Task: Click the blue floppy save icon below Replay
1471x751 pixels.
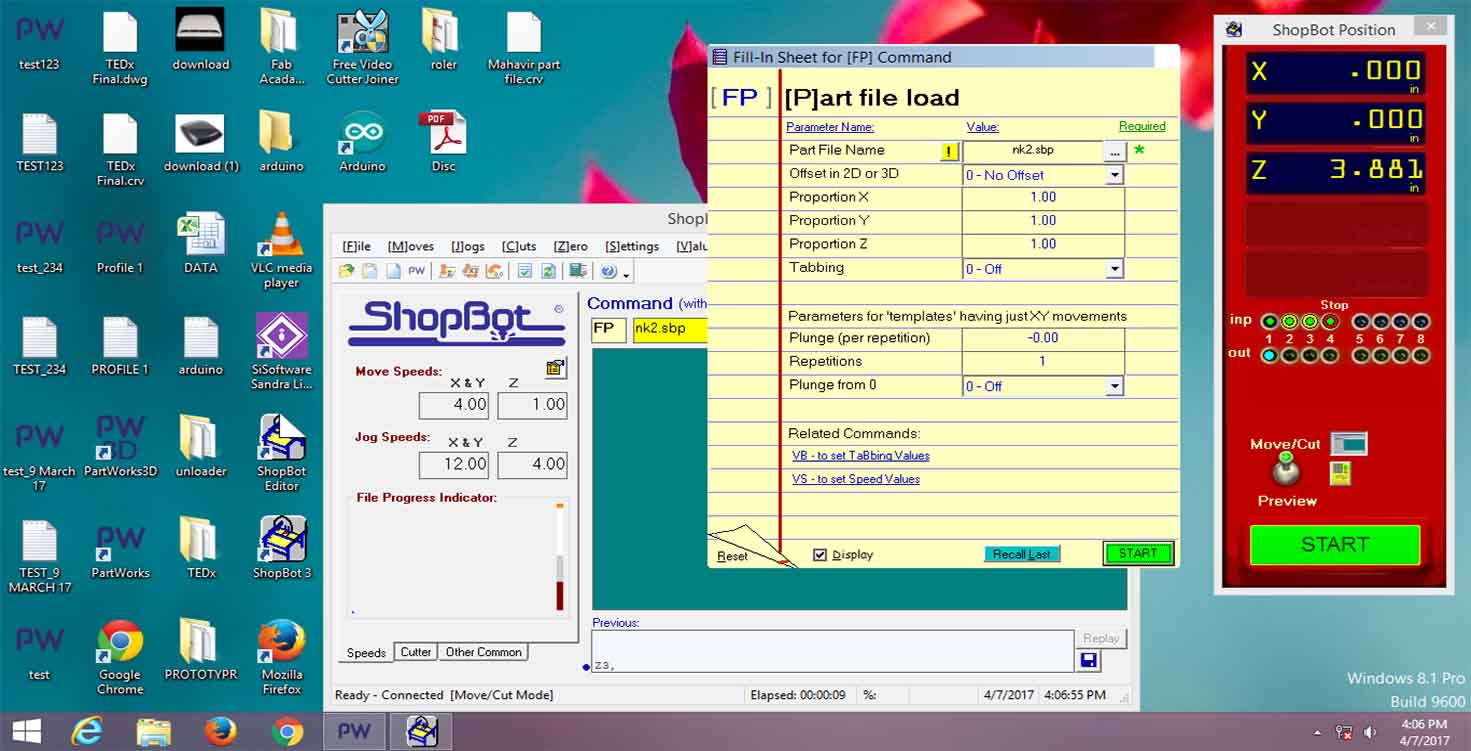Action: (1089, 661)
